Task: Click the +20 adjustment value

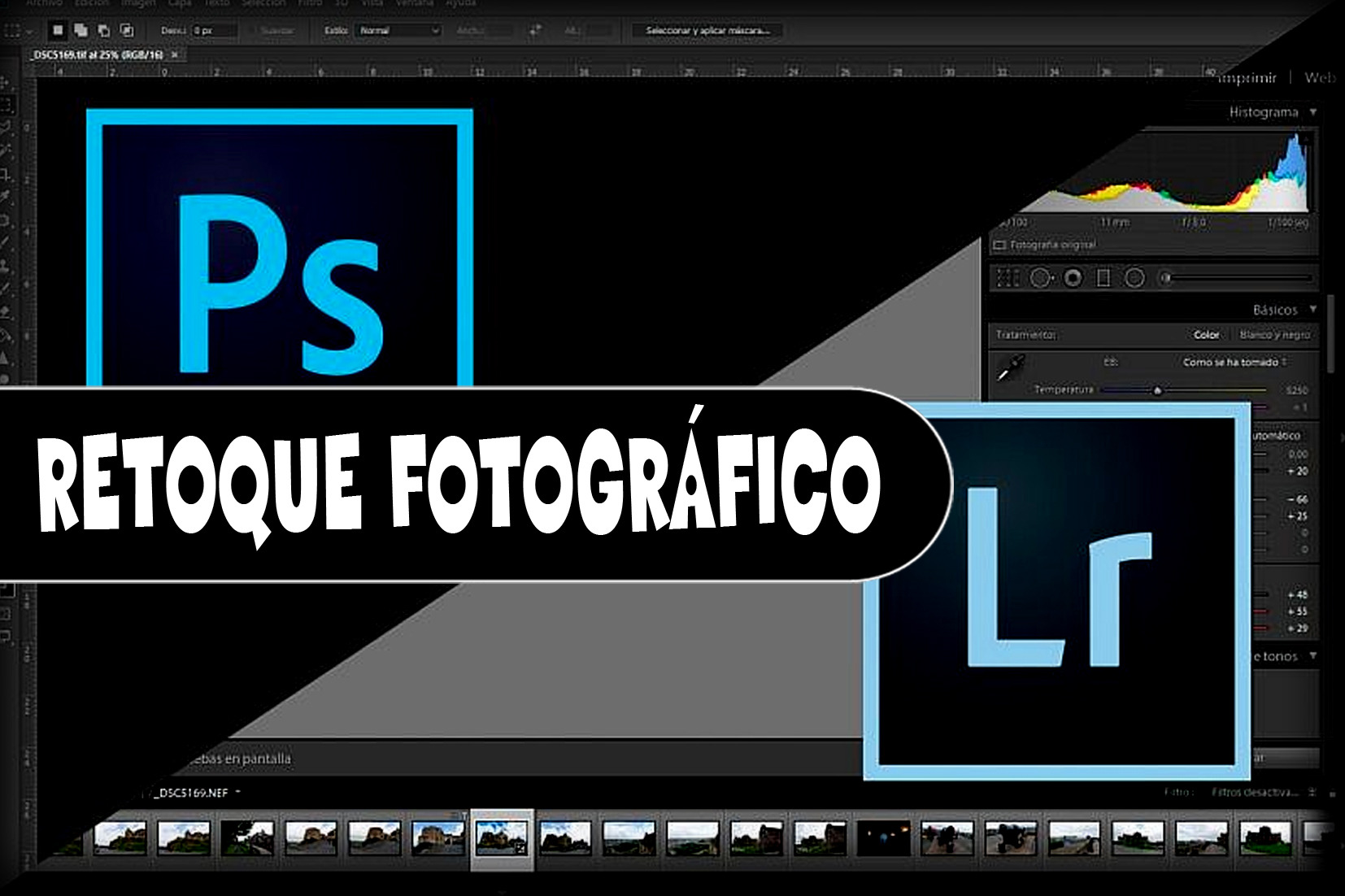Action: (x=1297, y=472)
